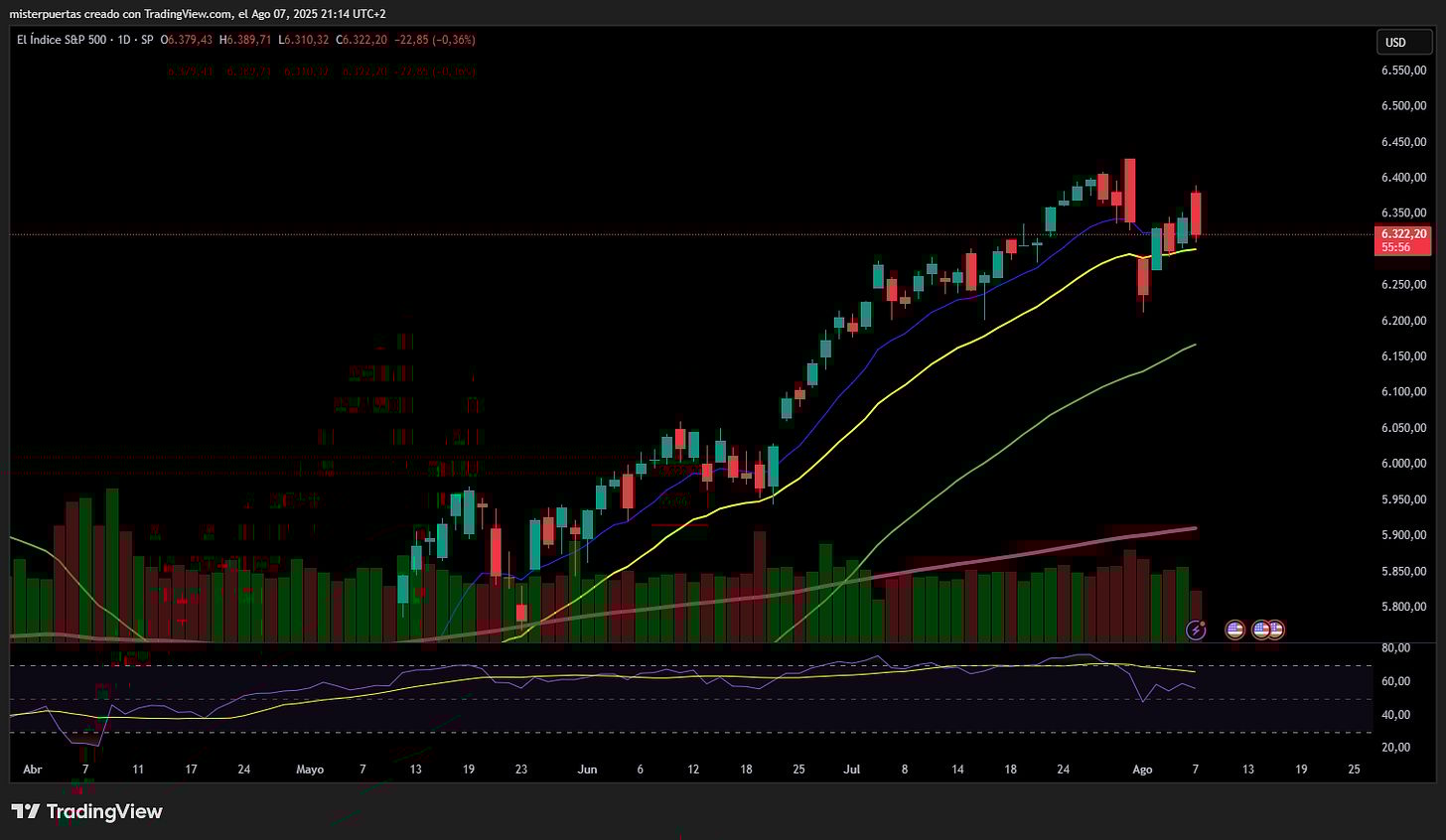Click the "Mayo" label on the time axis
Viewport: 1446px width, 840px height.
pos(310,770)
